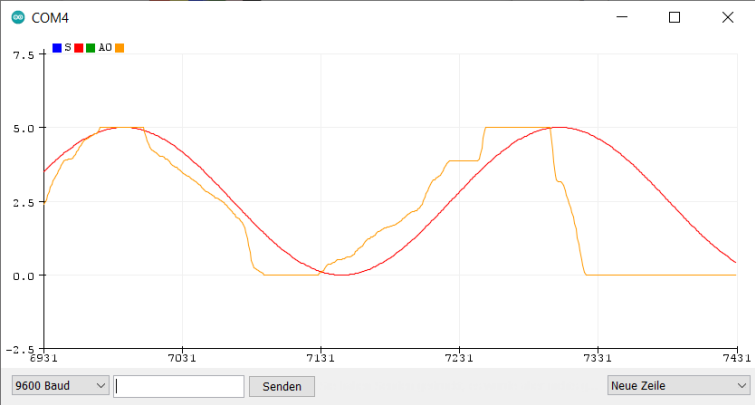The image size is (756, 406).
Task: Close the COM4 plotter window
Action: point(726,18)
